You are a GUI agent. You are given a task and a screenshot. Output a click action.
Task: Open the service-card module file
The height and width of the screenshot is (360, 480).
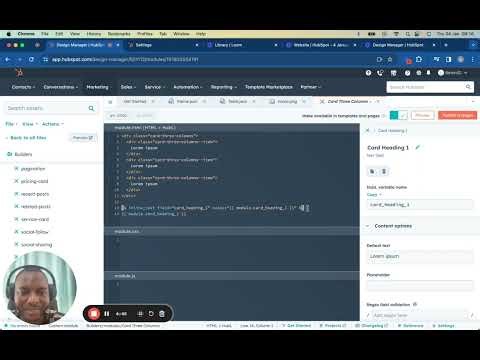pos(35,219)
